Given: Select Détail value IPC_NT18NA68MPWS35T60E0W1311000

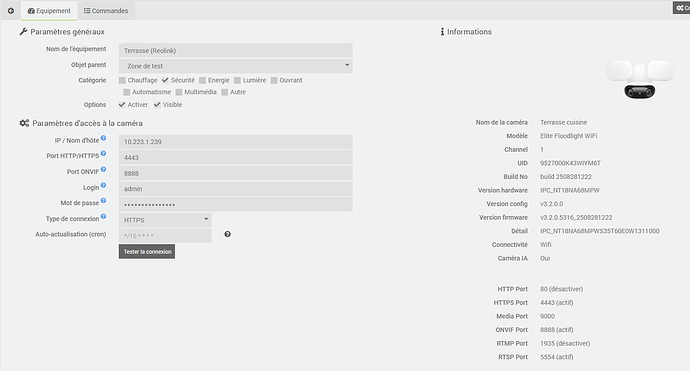Looking at the screenshot, I should 600,231.
